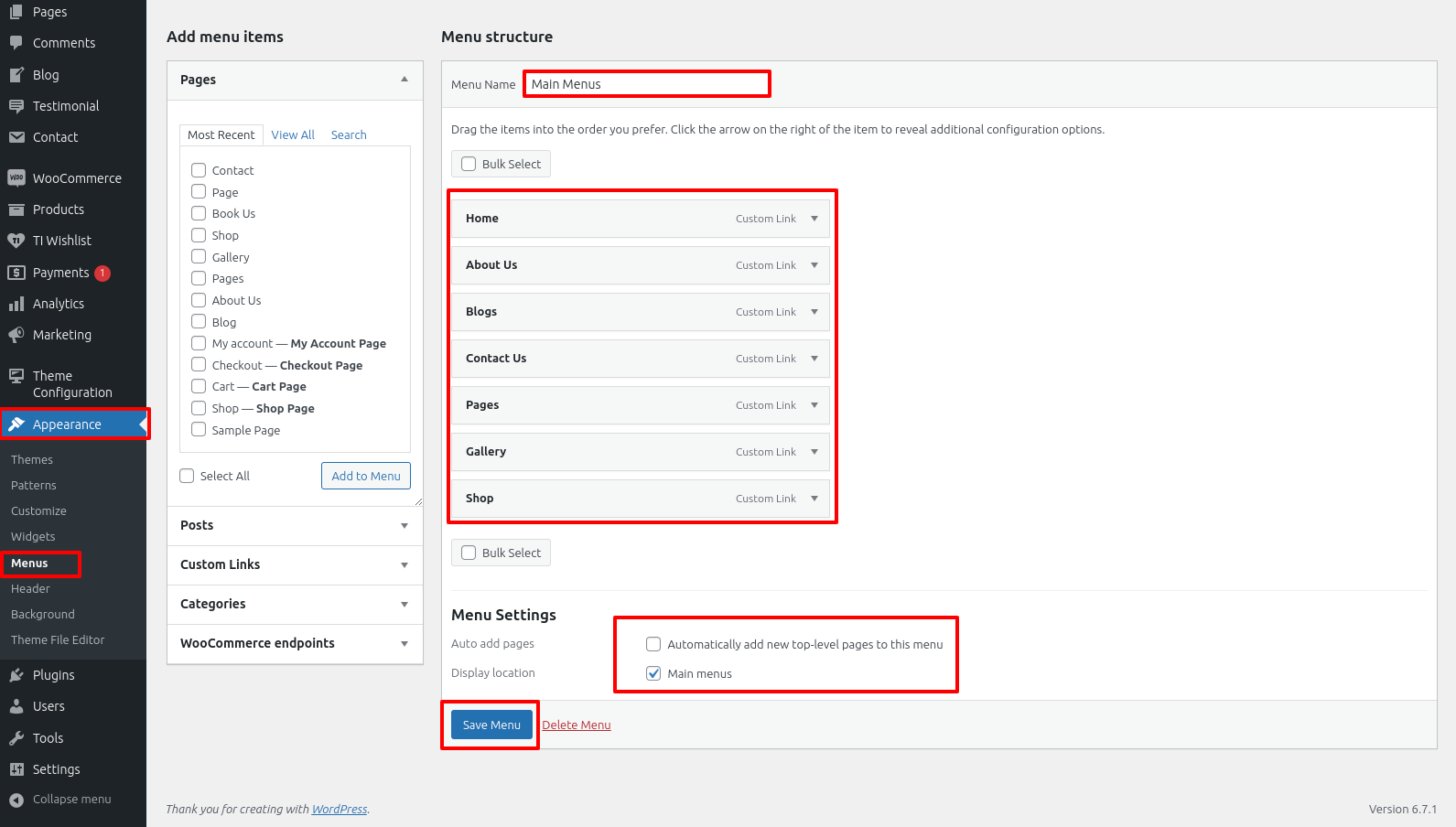Click the Tools wrench icon
This screenshot has height=827, width=1456.
[16, 738]
